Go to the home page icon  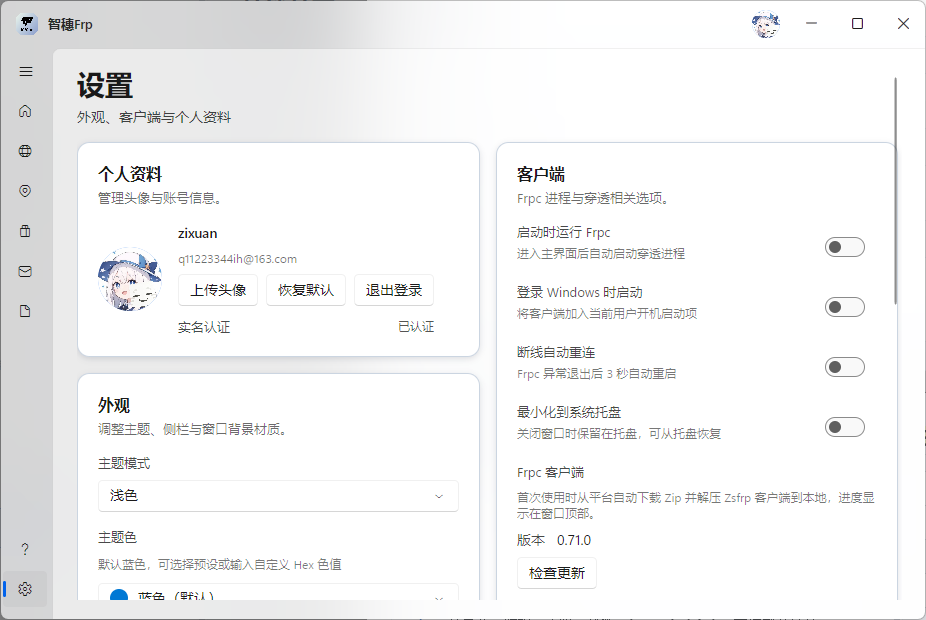25,111
